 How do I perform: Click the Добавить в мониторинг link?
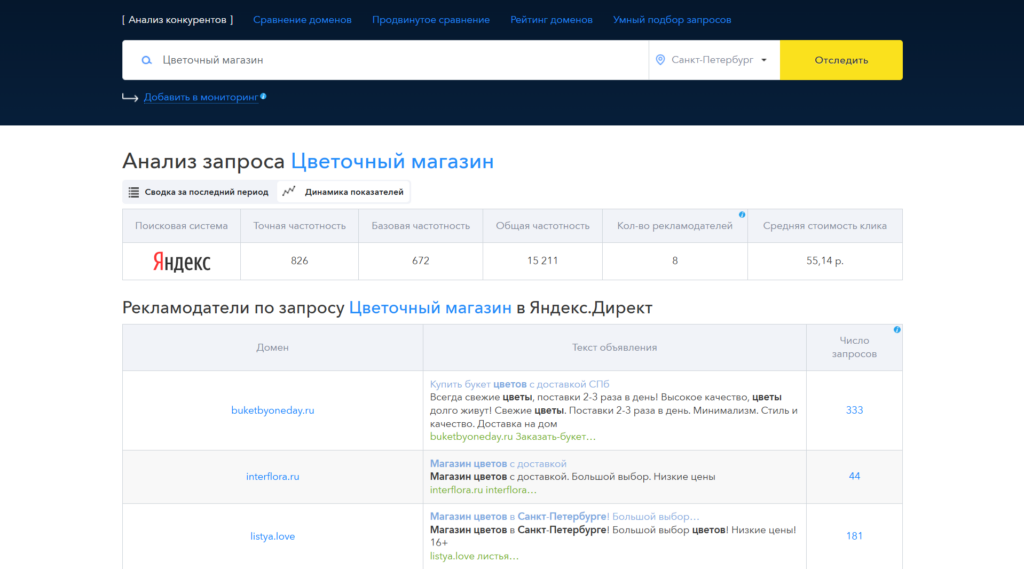click(201, 97)
